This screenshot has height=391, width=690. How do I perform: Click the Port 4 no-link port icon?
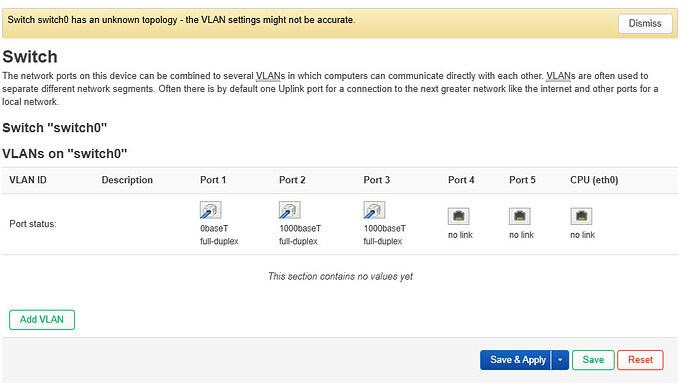point(459,216)
